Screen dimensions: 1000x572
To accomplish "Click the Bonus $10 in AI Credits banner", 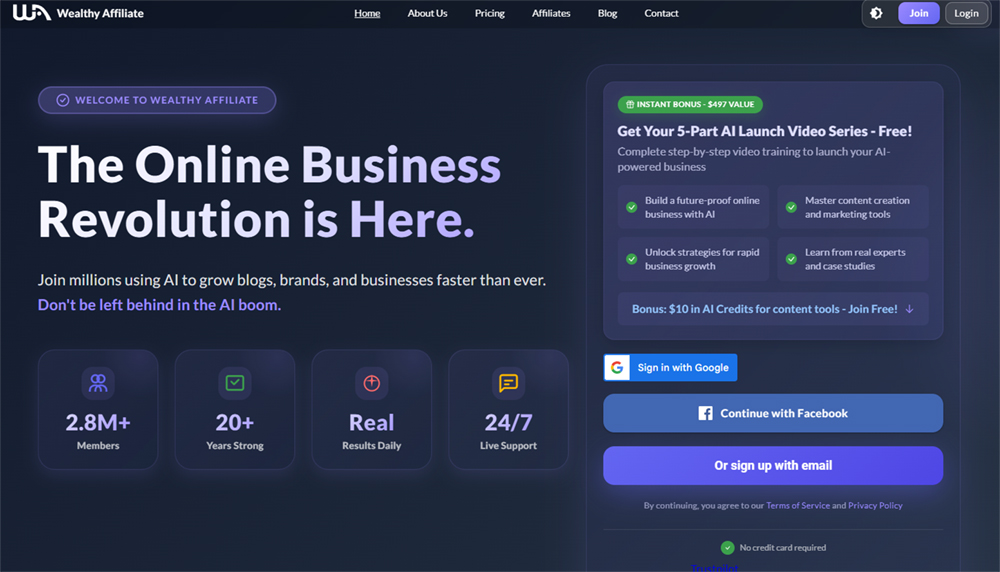I will (x=773, y=309).
